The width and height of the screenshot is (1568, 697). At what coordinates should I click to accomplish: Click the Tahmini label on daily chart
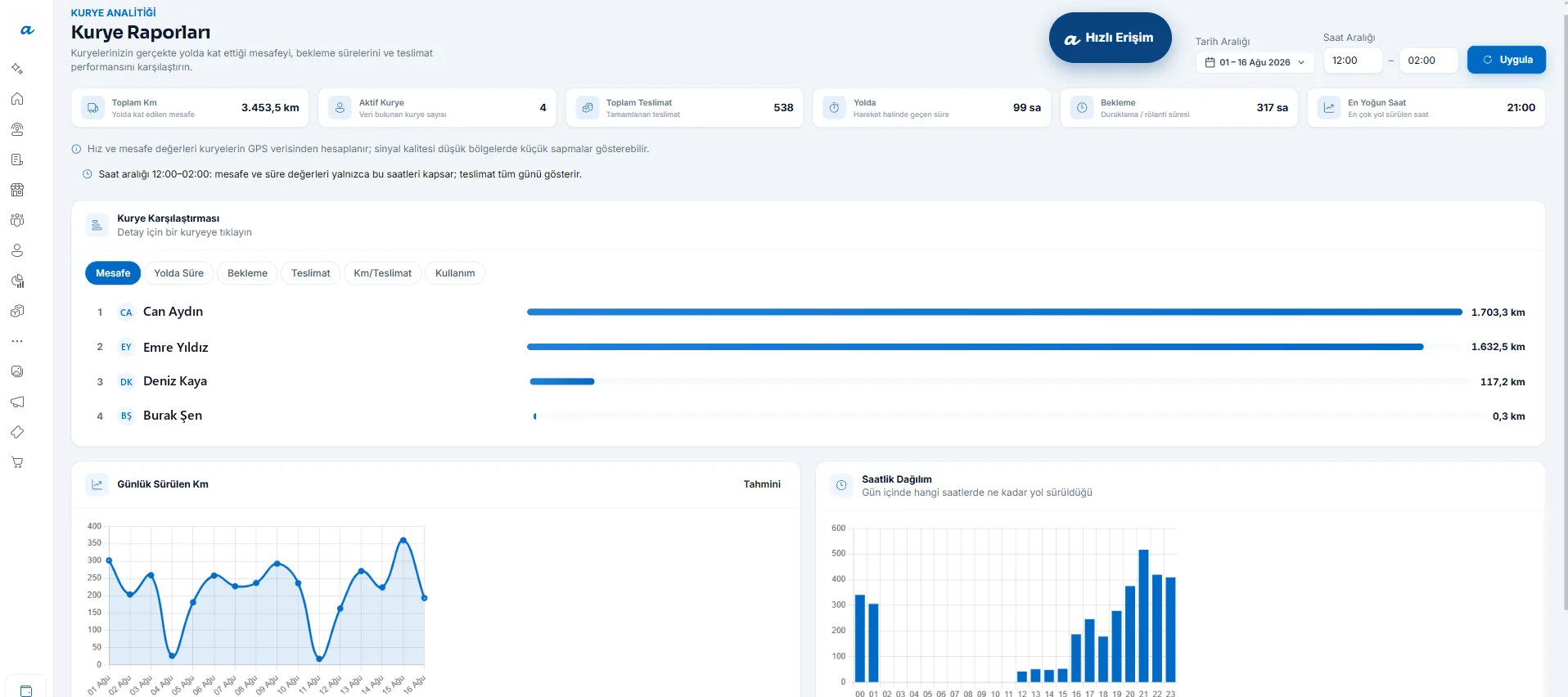[x=762, y=484]
